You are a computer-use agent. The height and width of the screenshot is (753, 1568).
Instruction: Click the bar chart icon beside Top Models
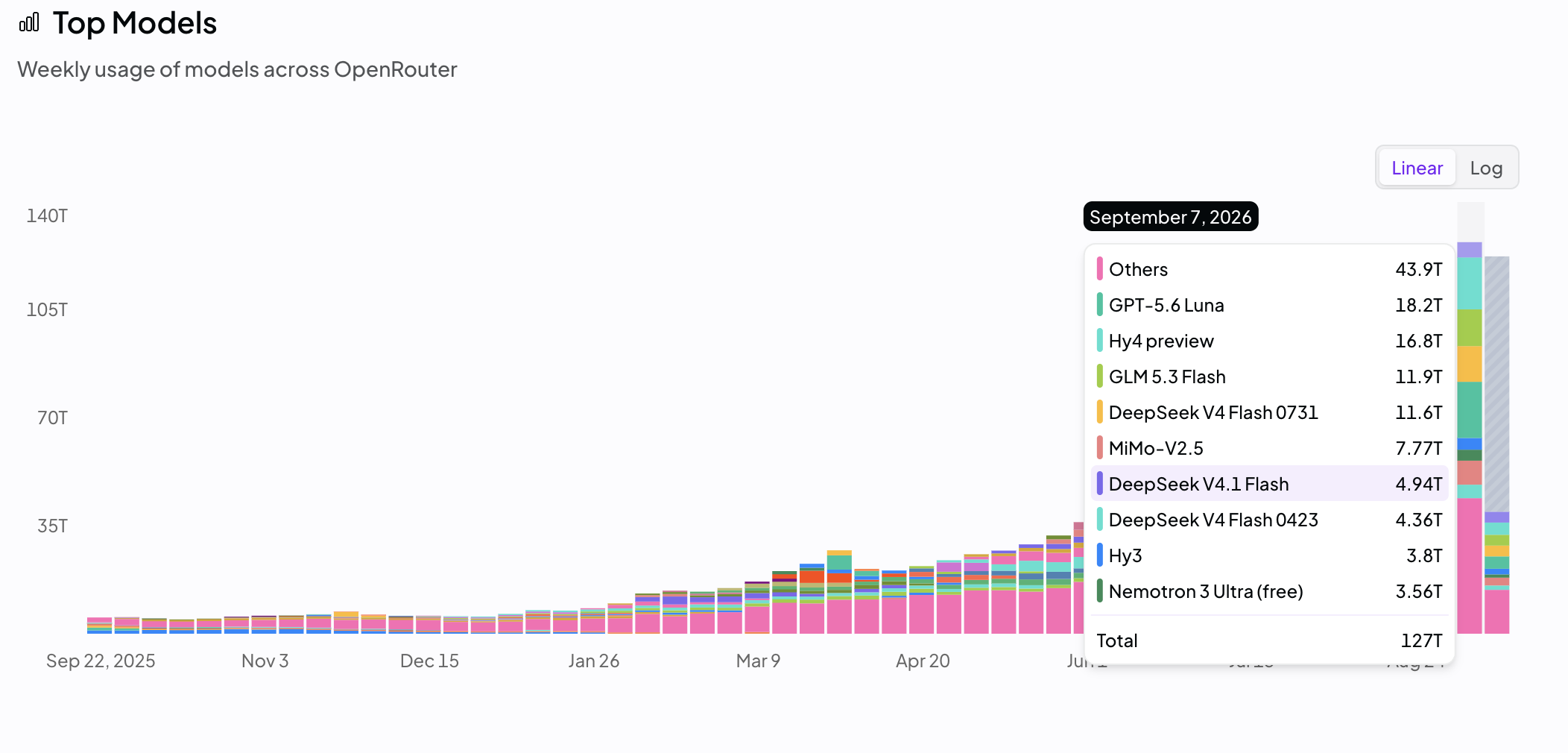(29, 23)
